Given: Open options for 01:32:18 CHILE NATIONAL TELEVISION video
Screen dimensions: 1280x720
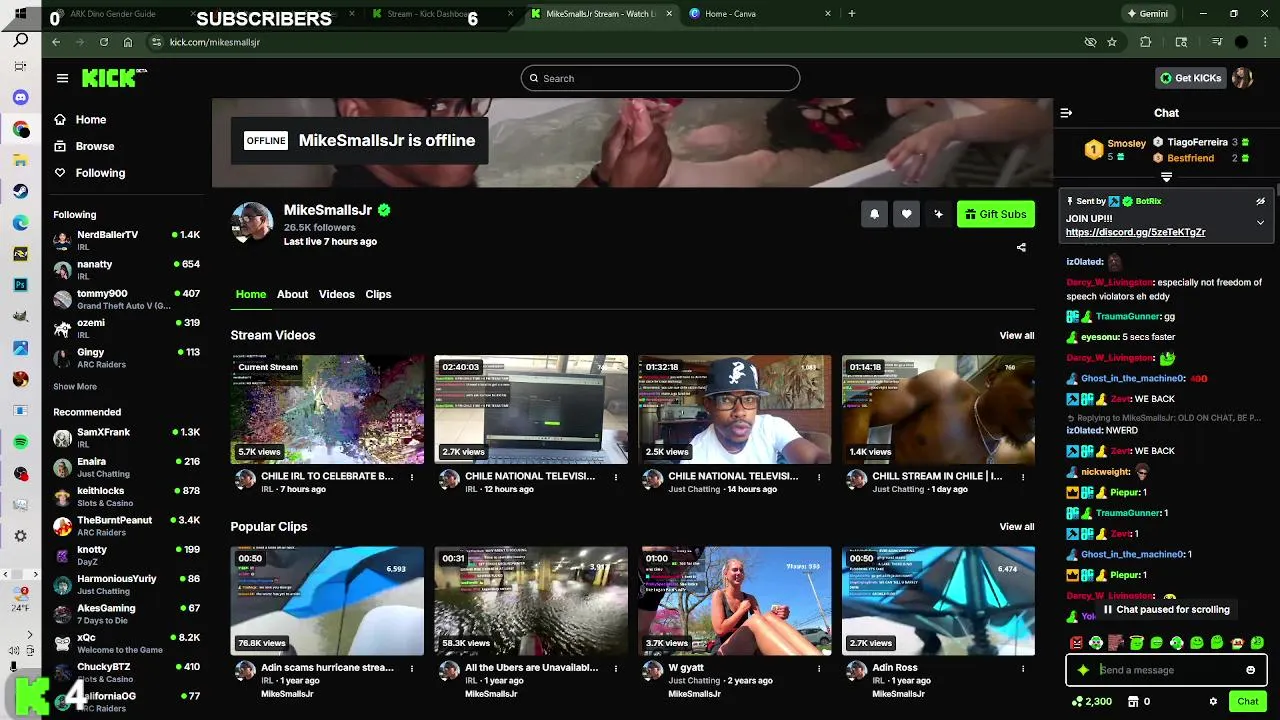Looking at the screenshot, I should pyautogui.click(x=820, y=477).
